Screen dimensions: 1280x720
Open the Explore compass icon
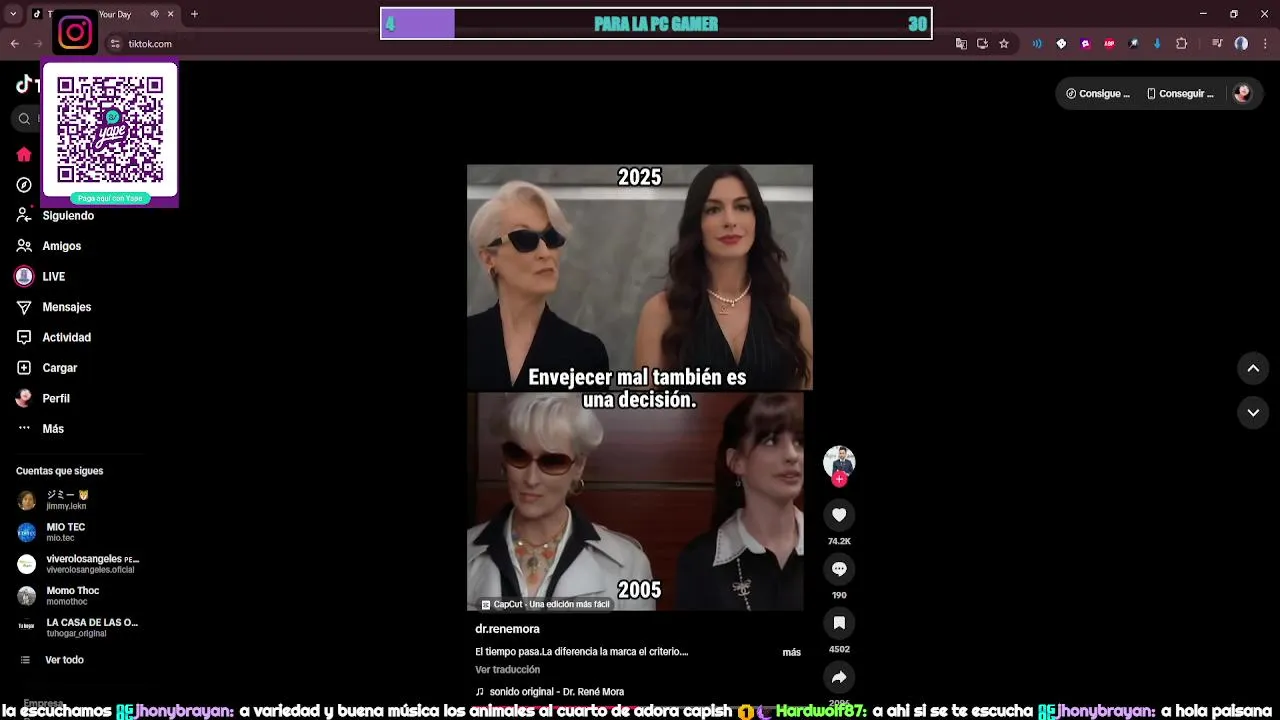(x=24, y=185)
